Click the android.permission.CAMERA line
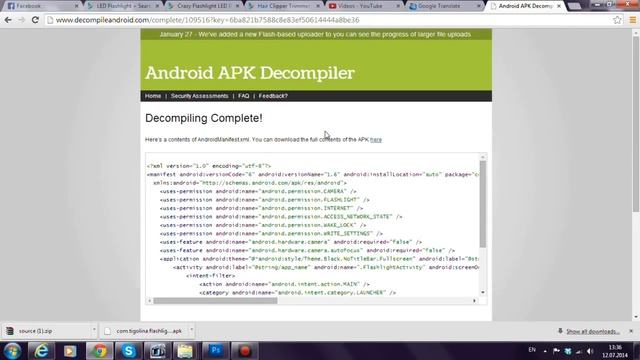 click(x=258, y=191)
